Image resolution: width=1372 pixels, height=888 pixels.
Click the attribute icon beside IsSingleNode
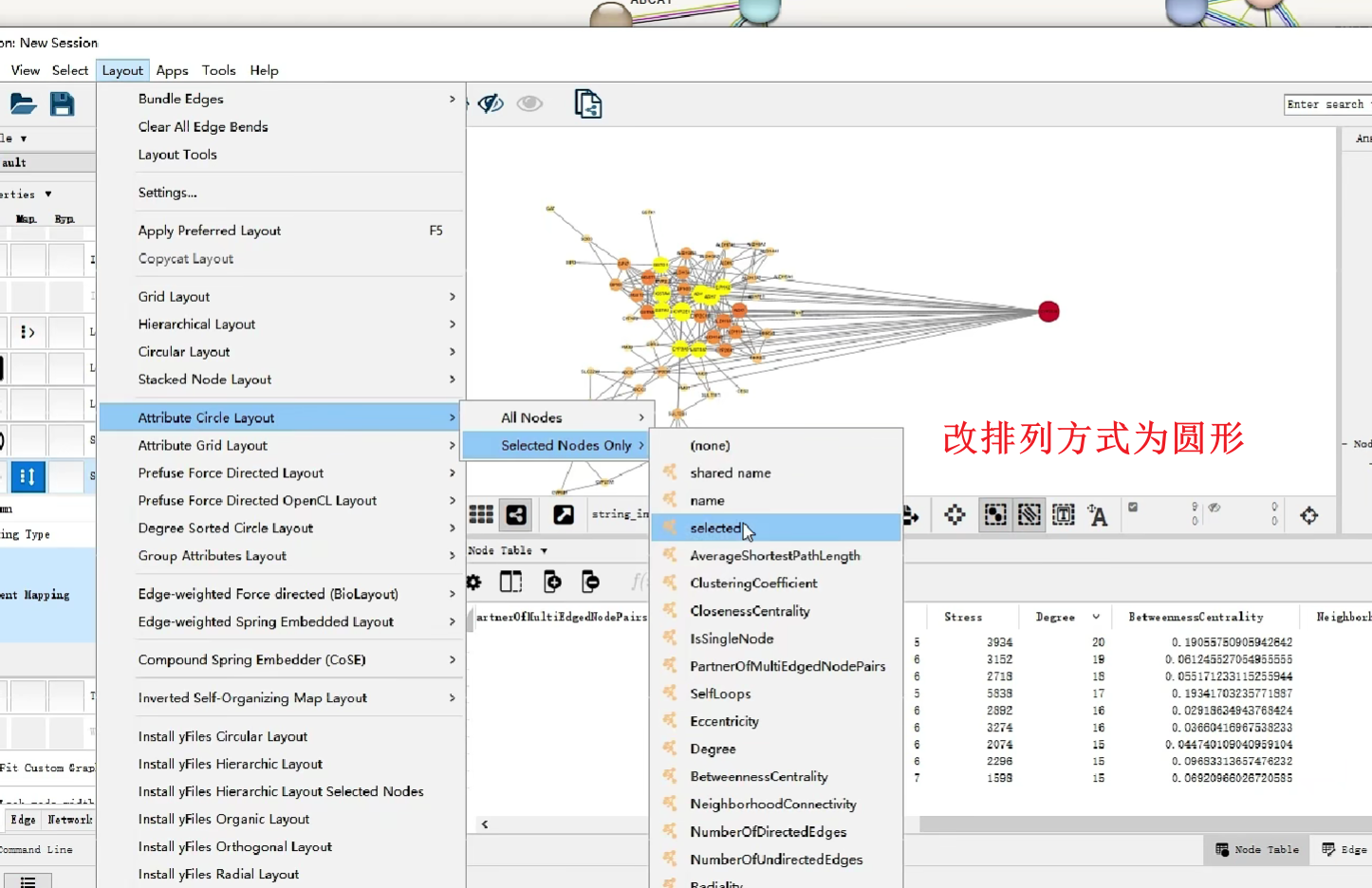(x=670, y=638)
